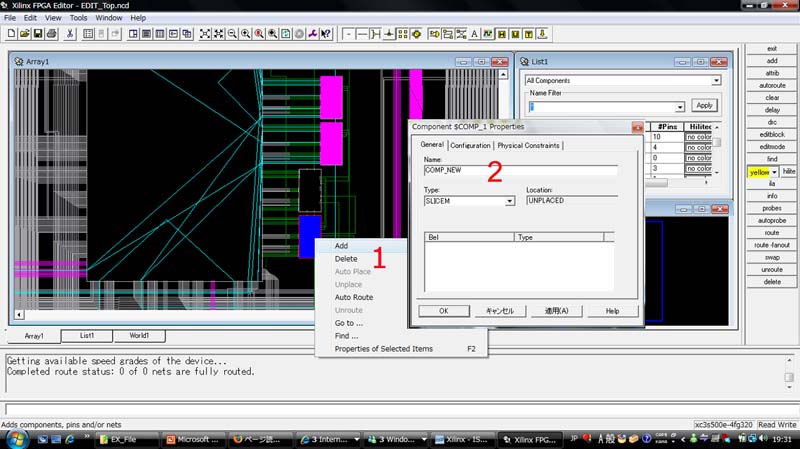
Task: Switch to the World1 bottom tab
Action: pyautogui.click(x=139, y=336)
